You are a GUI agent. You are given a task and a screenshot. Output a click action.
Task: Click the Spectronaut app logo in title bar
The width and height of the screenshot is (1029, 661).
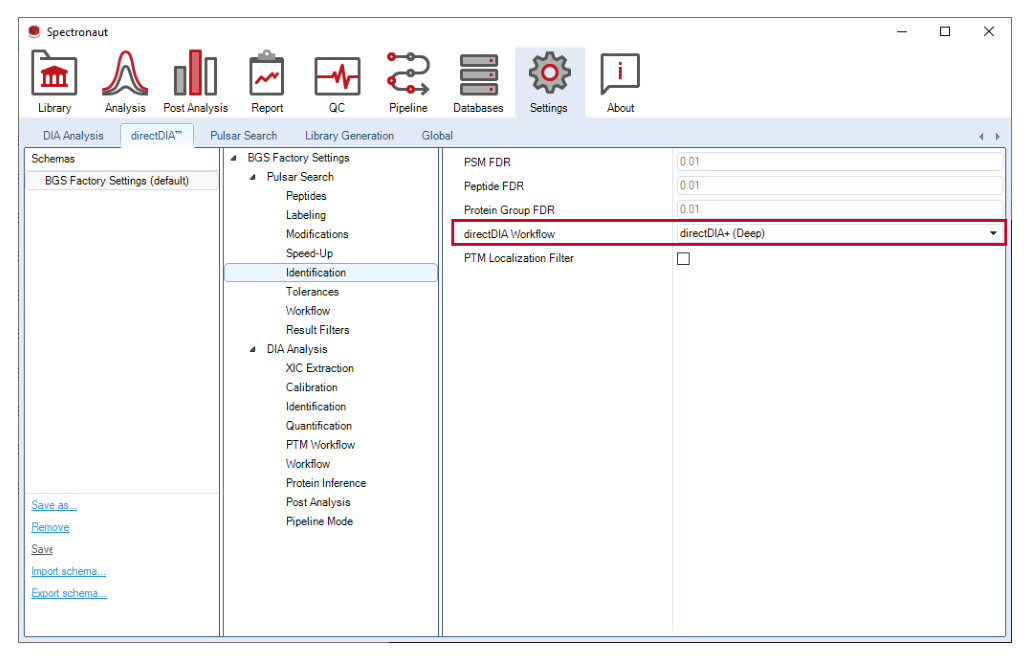point(34,32)
